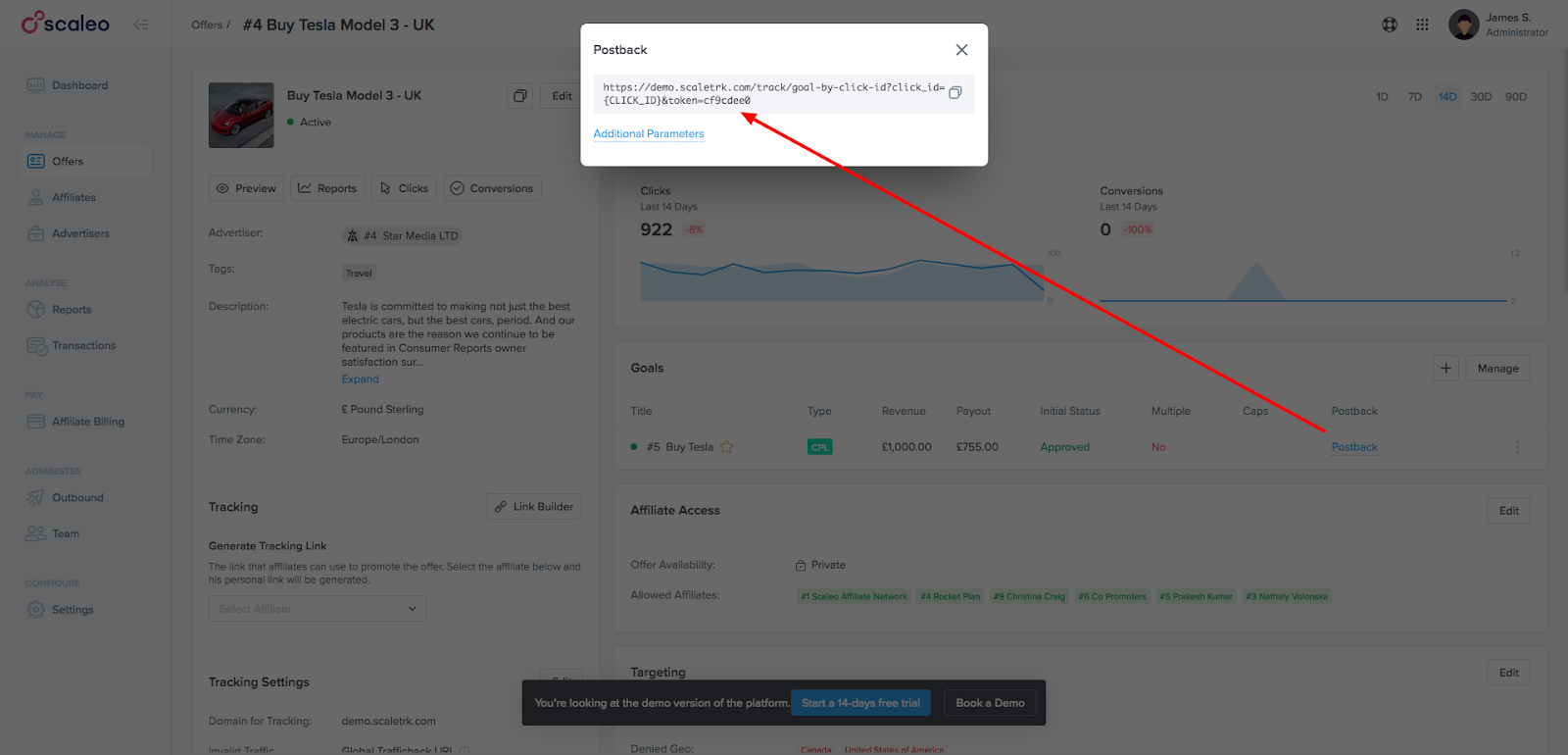Edit the offer details
Image resolution: width=1568 pixels, height=755 pixels.
pyautogui.click(x=562, y=95)
